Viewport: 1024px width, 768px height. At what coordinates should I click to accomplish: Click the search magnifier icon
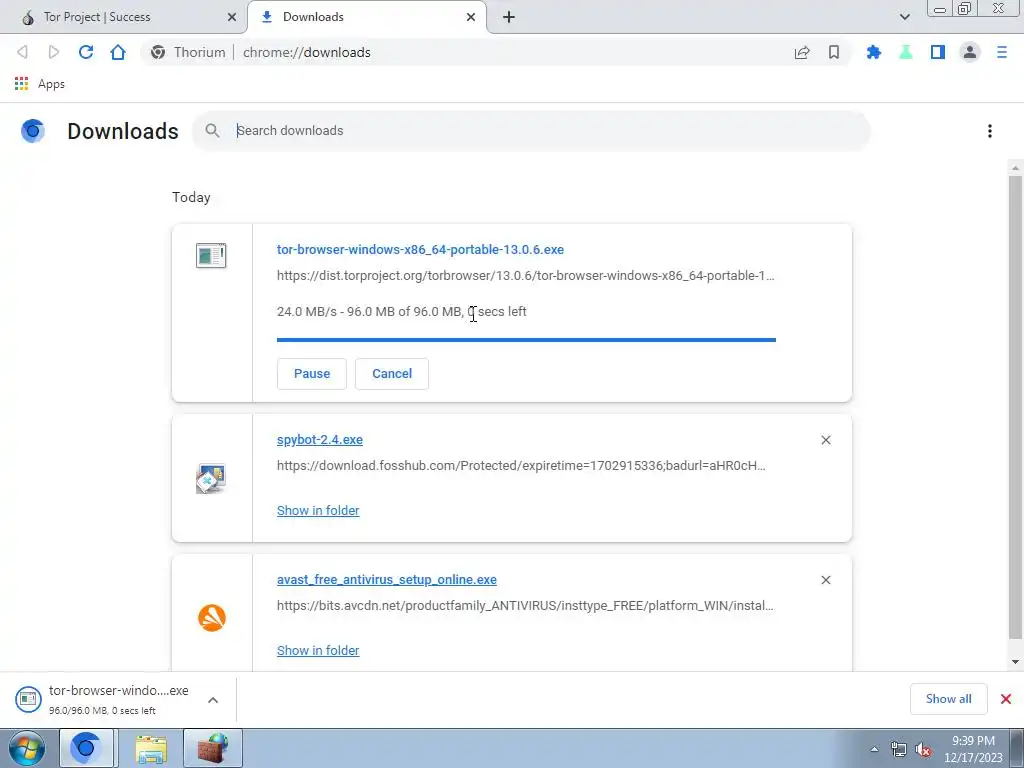click(x=212, y=131)
